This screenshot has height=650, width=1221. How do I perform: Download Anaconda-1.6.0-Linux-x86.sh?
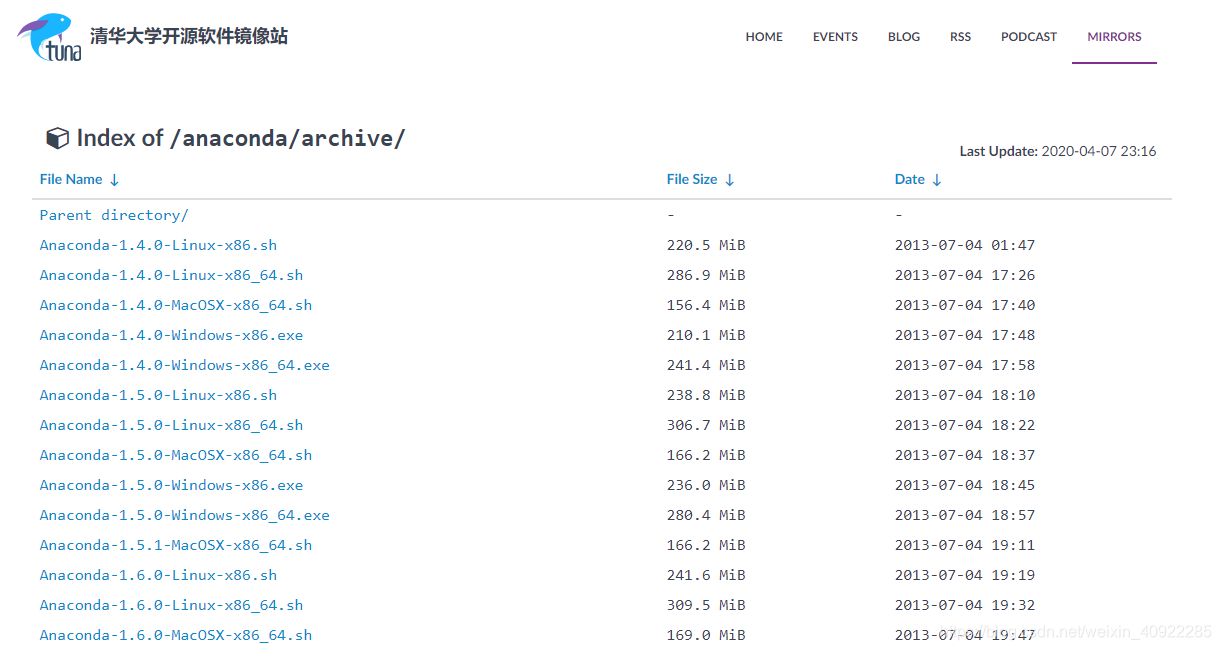pos(158,575)
